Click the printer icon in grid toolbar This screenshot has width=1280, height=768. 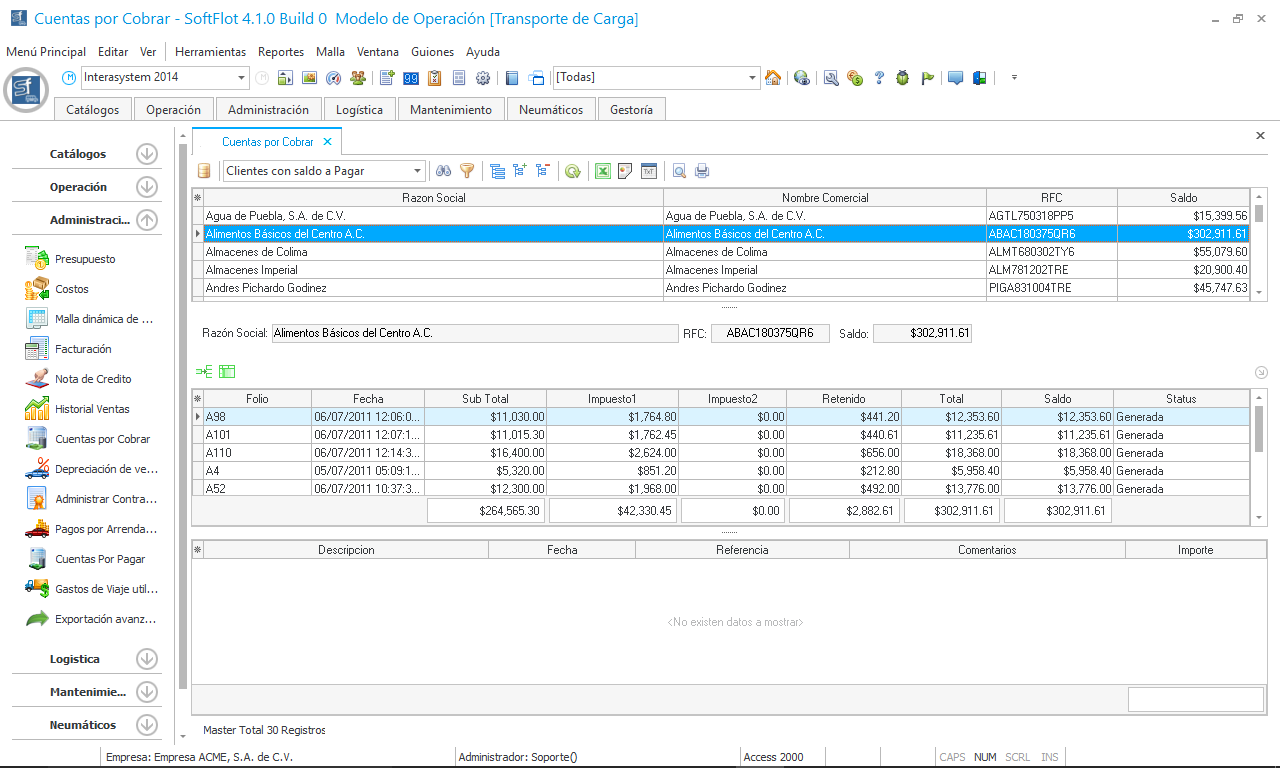point(702,171)
